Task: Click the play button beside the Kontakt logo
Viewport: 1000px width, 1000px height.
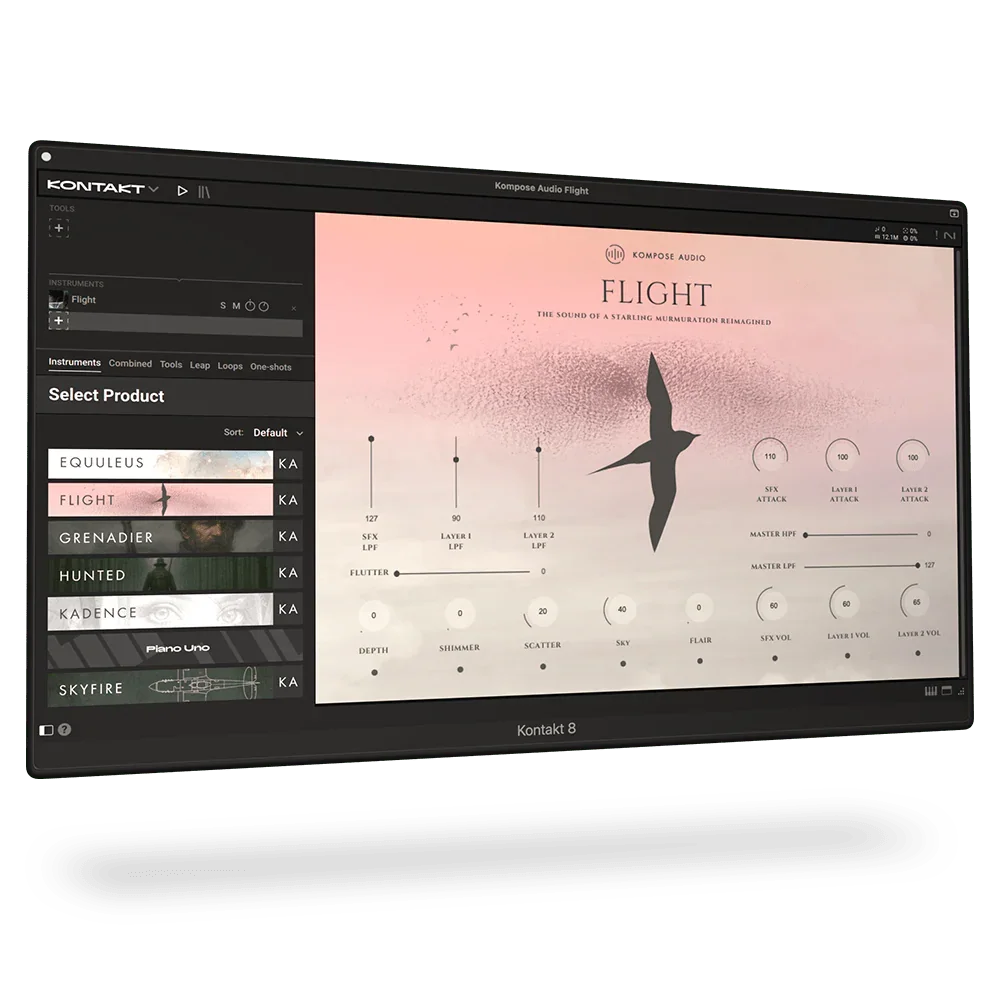Action: tap(182, 190)
